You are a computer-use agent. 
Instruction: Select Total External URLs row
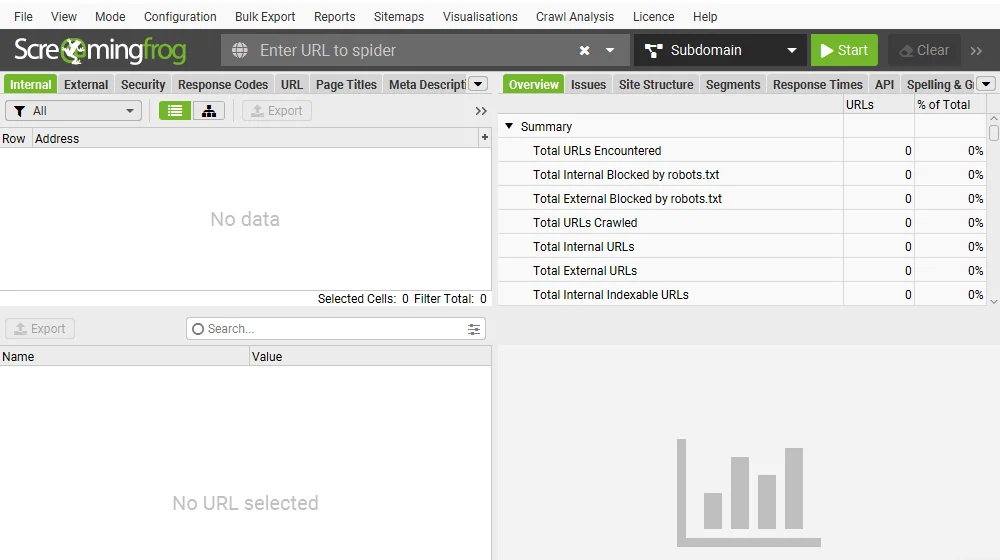coord(742,270)
